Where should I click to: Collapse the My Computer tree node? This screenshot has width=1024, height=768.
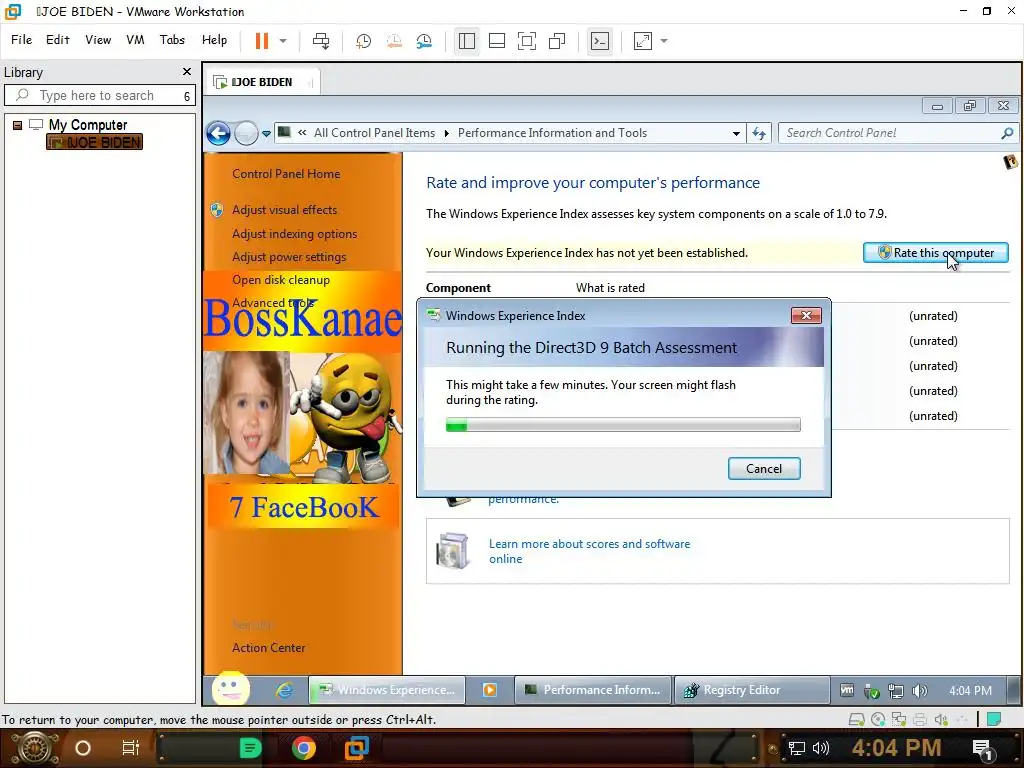pos(18,125)
